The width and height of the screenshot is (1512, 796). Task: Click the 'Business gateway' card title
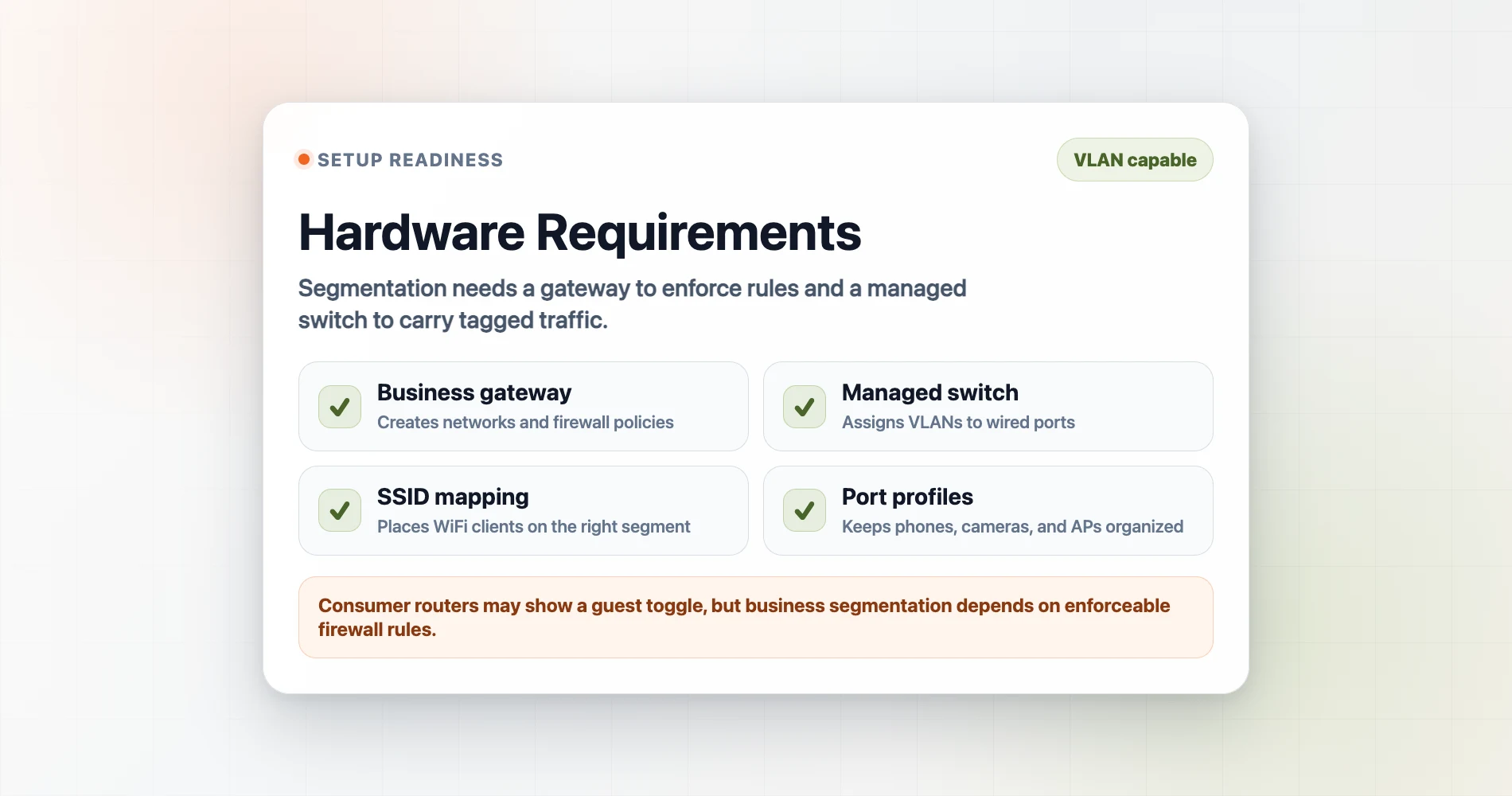click(474, 392)
